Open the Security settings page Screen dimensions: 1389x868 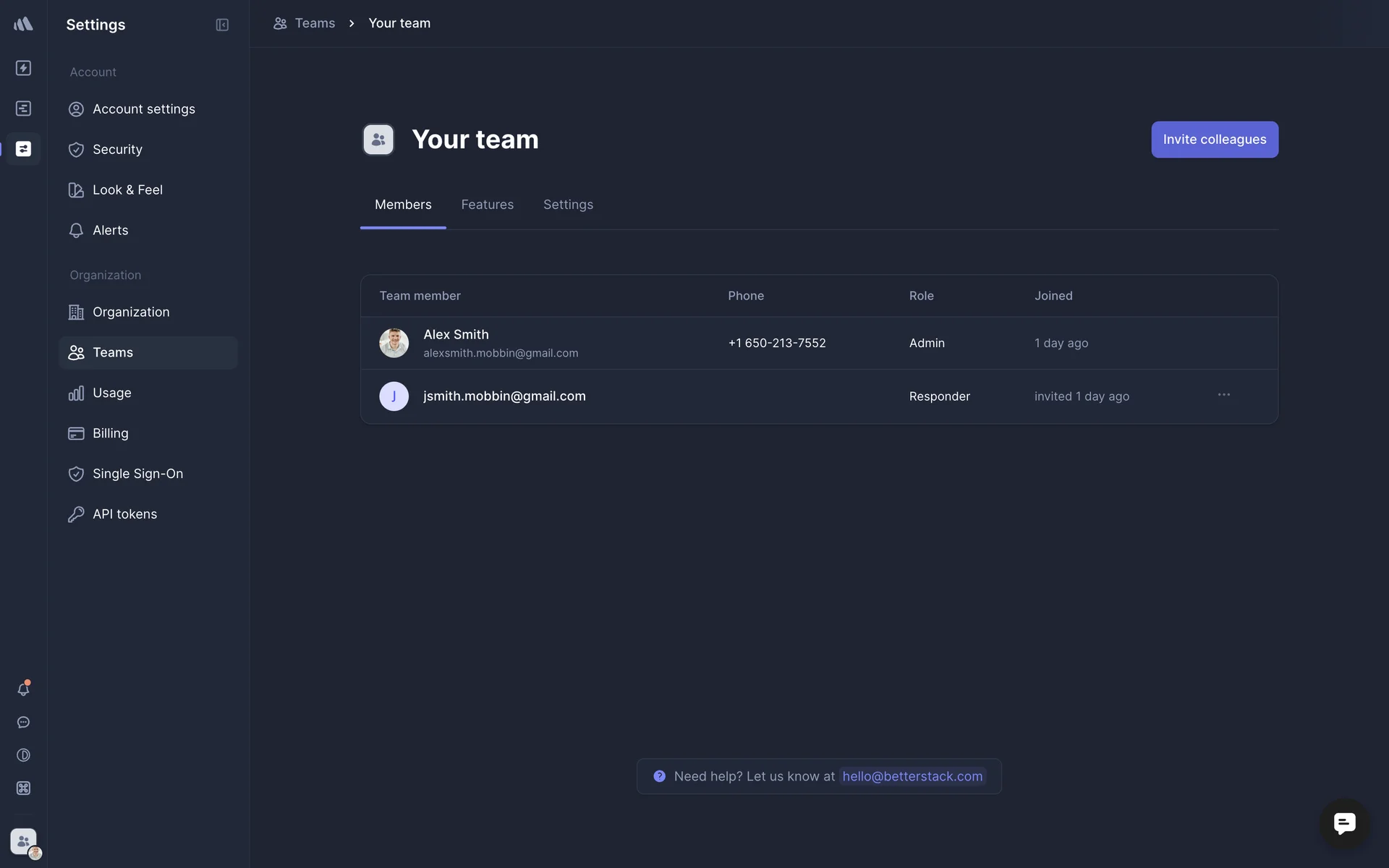117,150
